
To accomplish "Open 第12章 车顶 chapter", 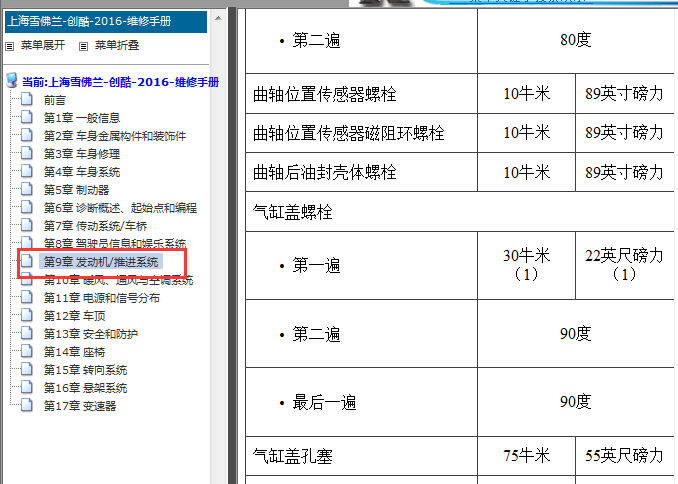I will [74, 316].
